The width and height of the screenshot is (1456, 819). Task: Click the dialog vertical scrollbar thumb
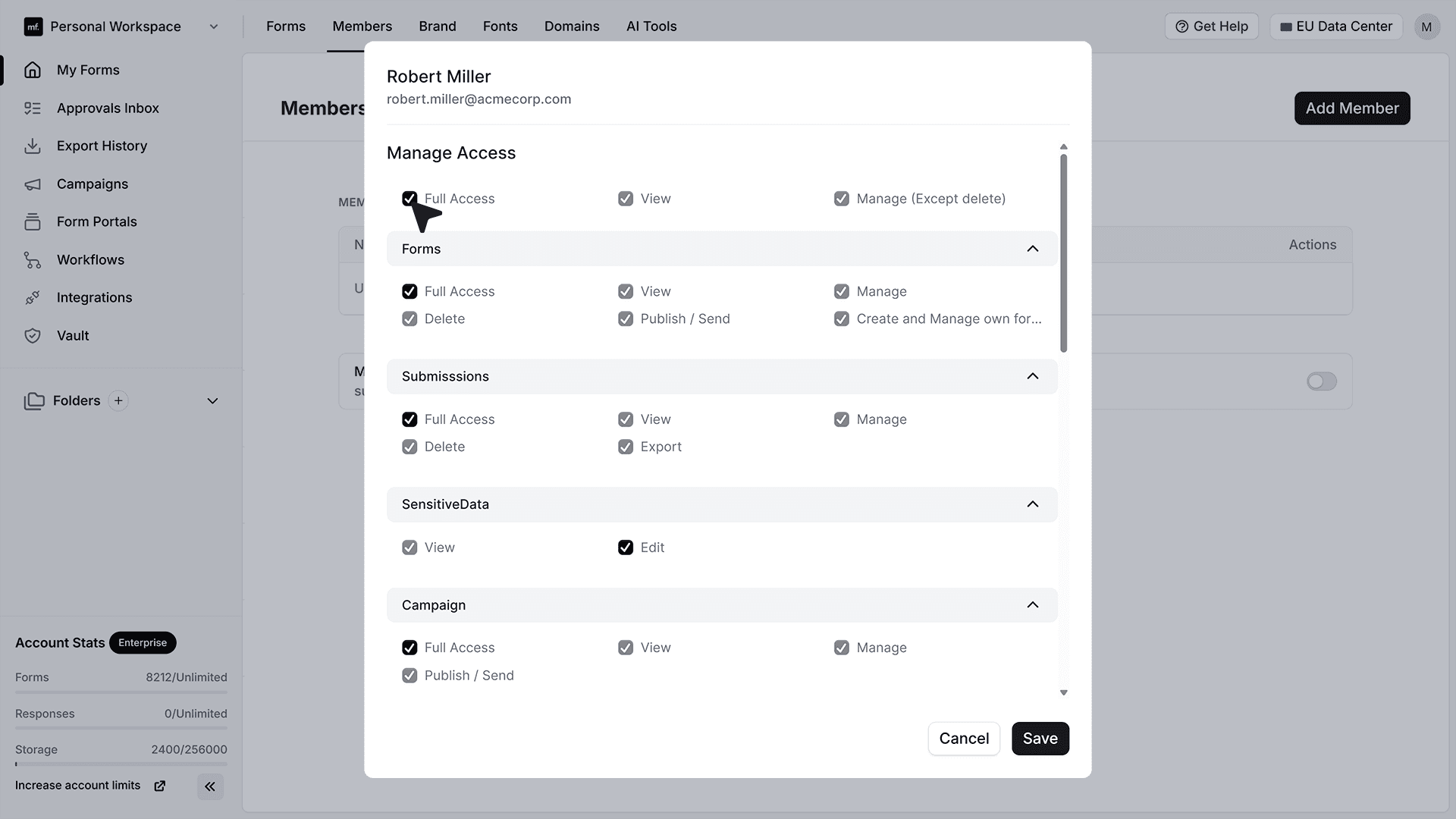point(1063,253)
